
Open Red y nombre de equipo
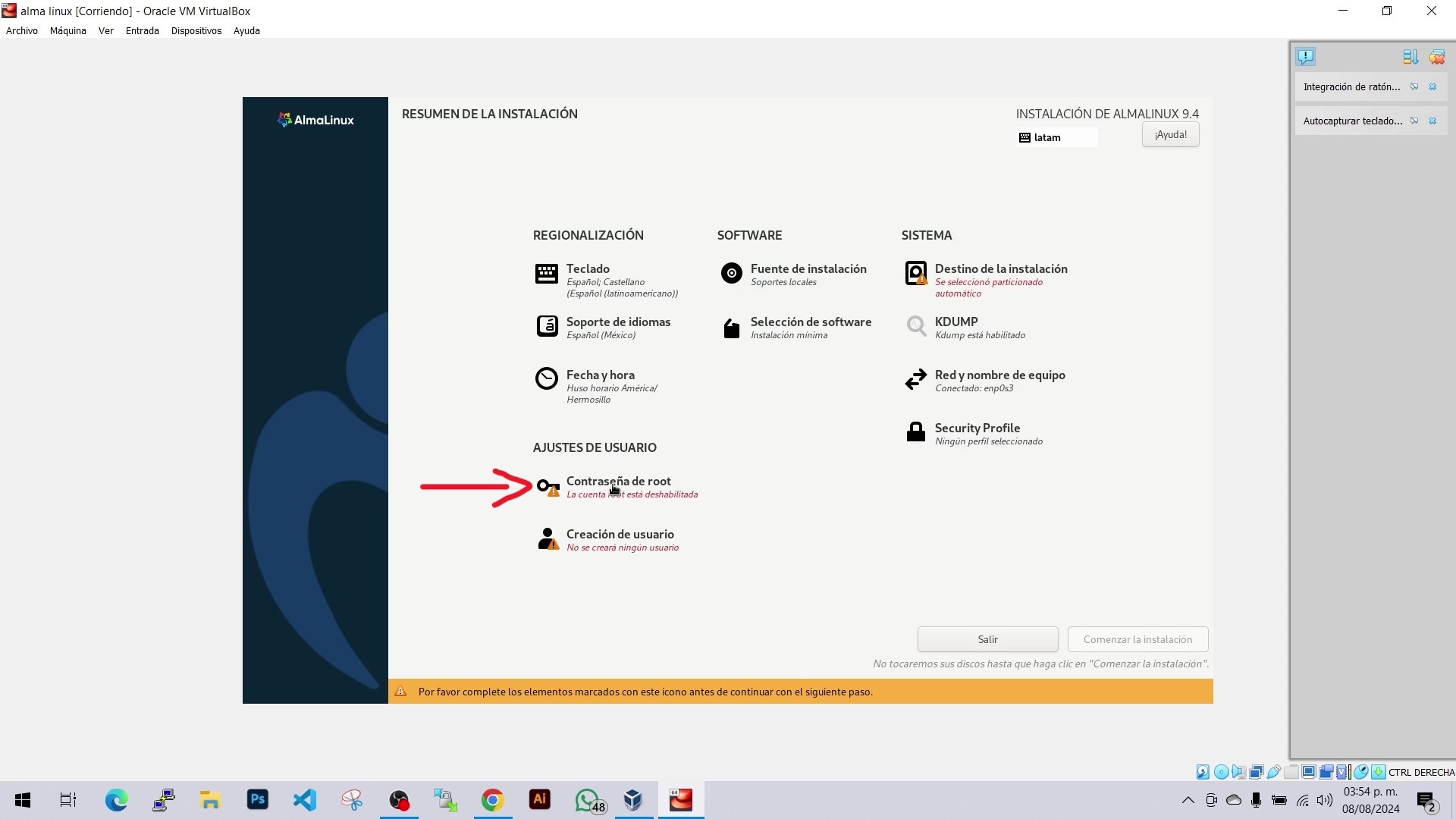coord(984,381)
